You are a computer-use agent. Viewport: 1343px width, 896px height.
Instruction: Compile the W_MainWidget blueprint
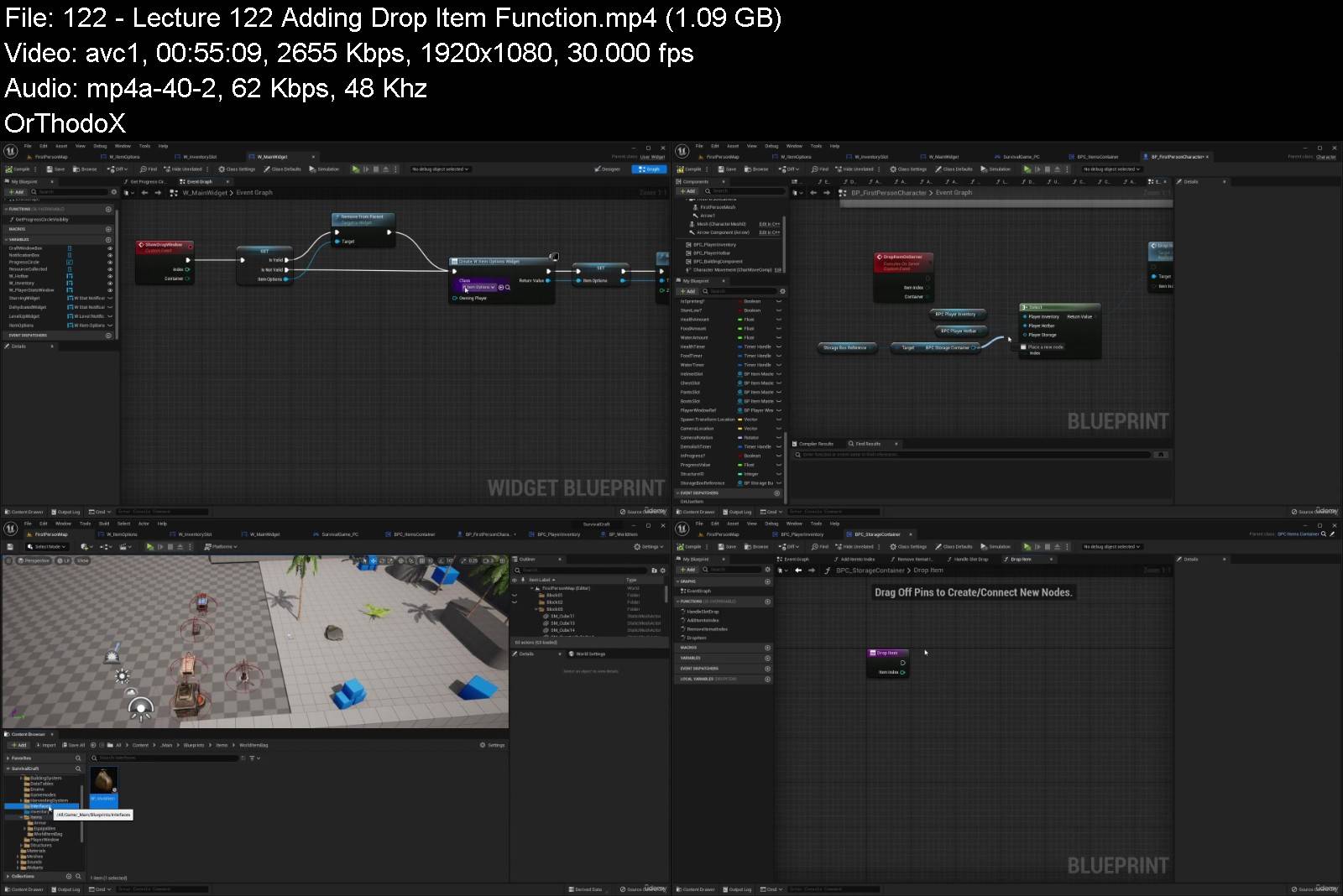click(18, 169)
